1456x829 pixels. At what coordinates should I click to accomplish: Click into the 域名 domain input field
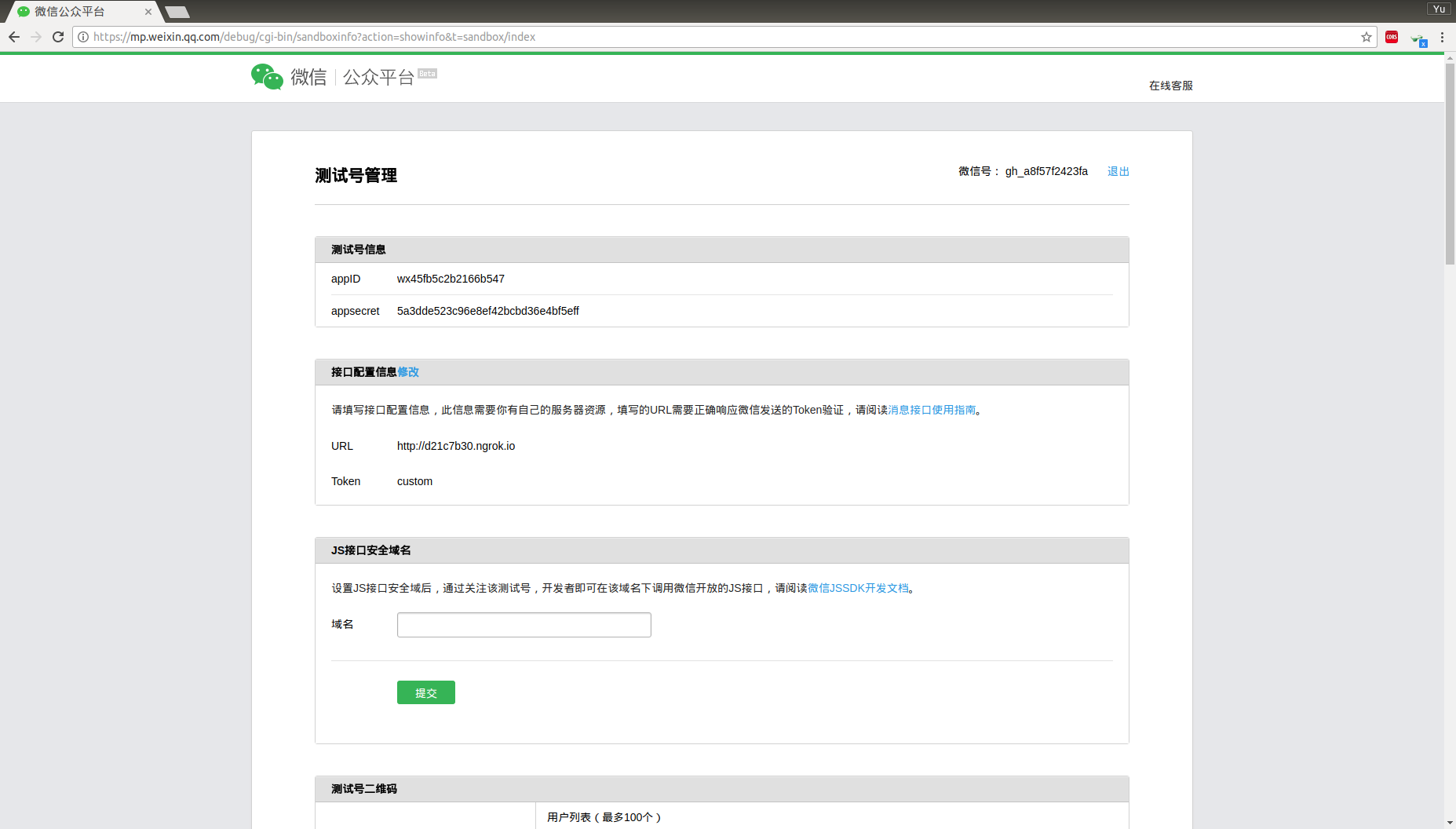point(524,624)
